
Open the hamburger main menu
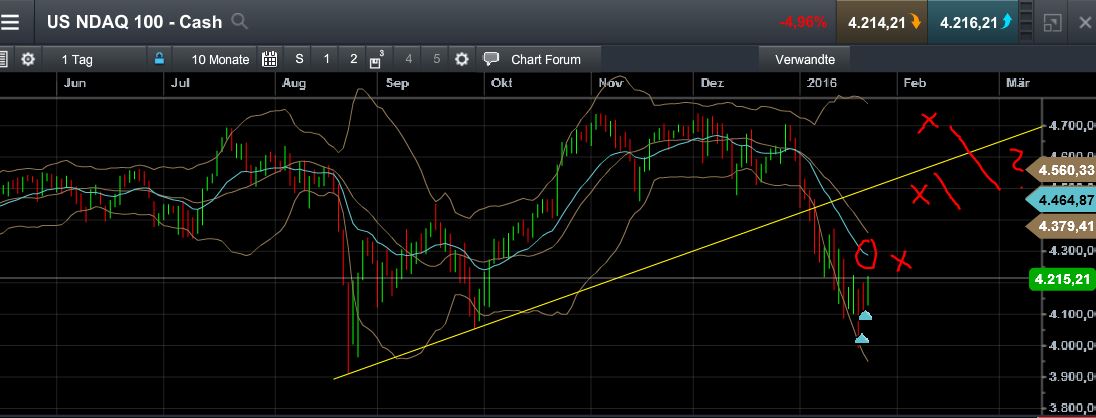[10, 22]
